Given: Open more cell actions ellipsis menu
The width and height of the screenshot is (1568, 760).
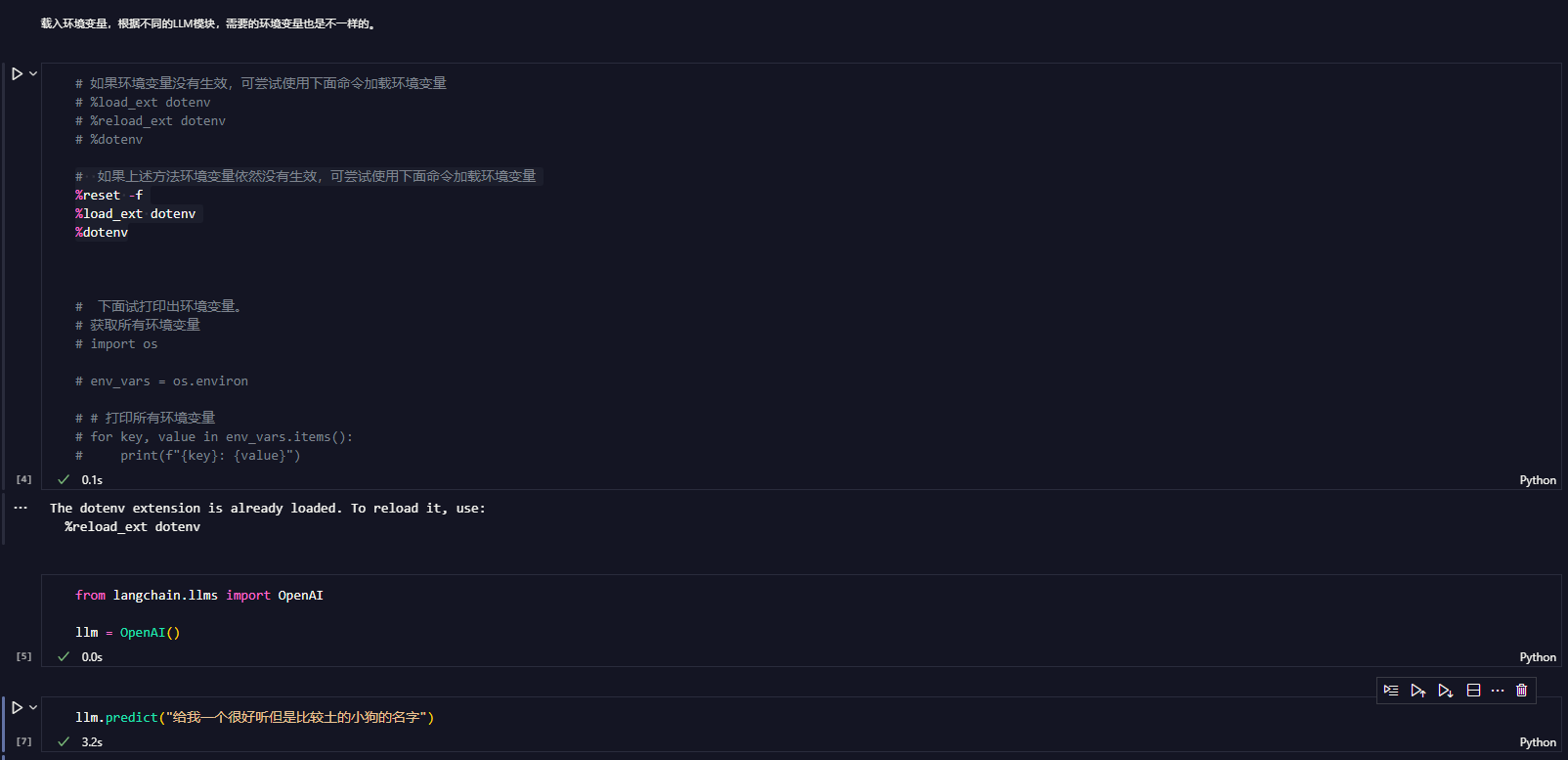Looking at the screenshot, I should click(1498, 691).
